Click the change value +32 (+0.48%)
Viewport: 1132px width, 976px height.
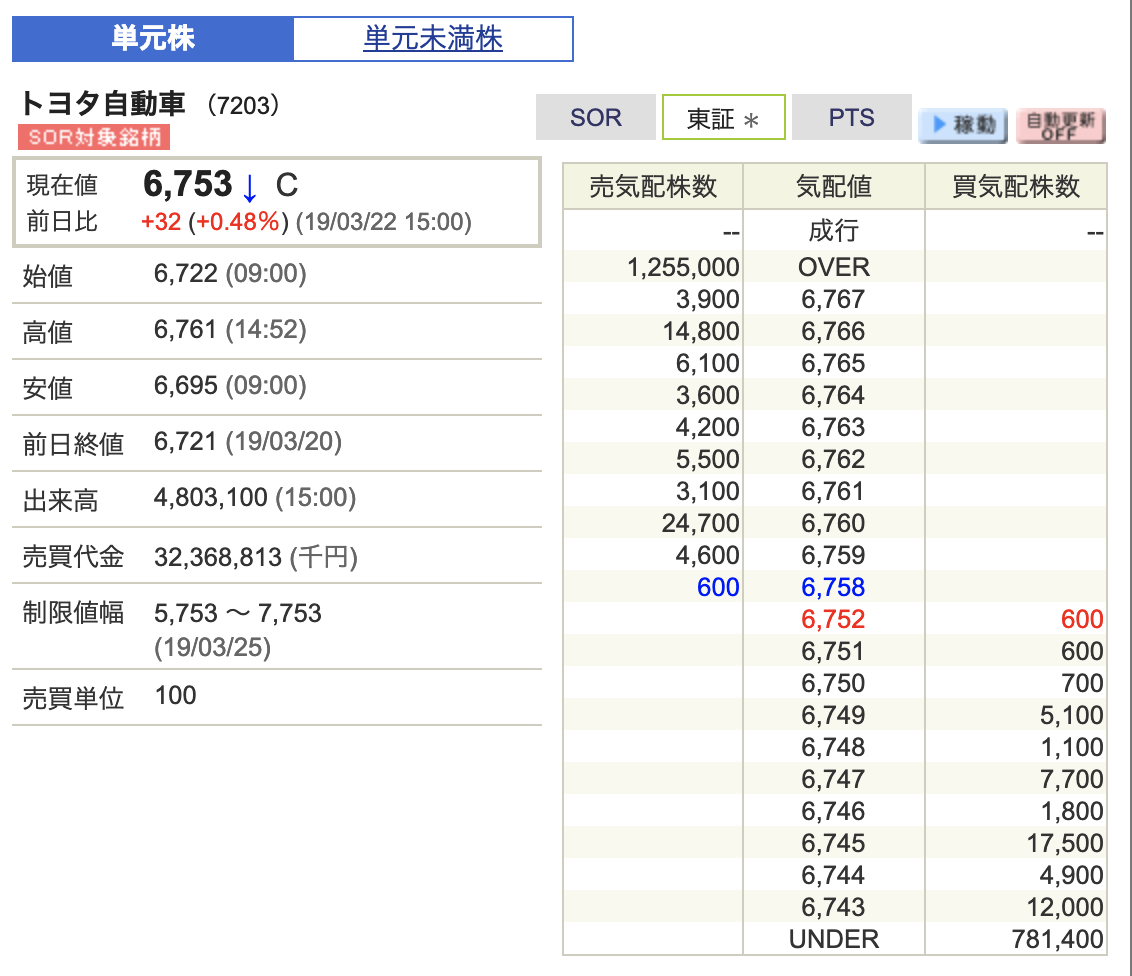[x=214, y=222]
